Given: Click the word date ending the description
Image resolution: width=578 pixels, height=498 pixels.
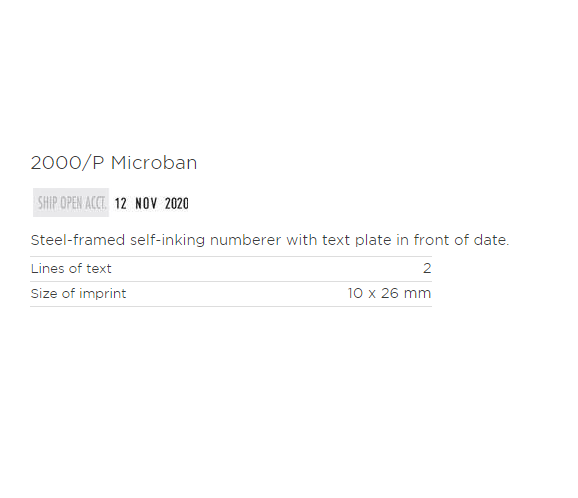Looking at the screenshot, I should click(491, 240).
